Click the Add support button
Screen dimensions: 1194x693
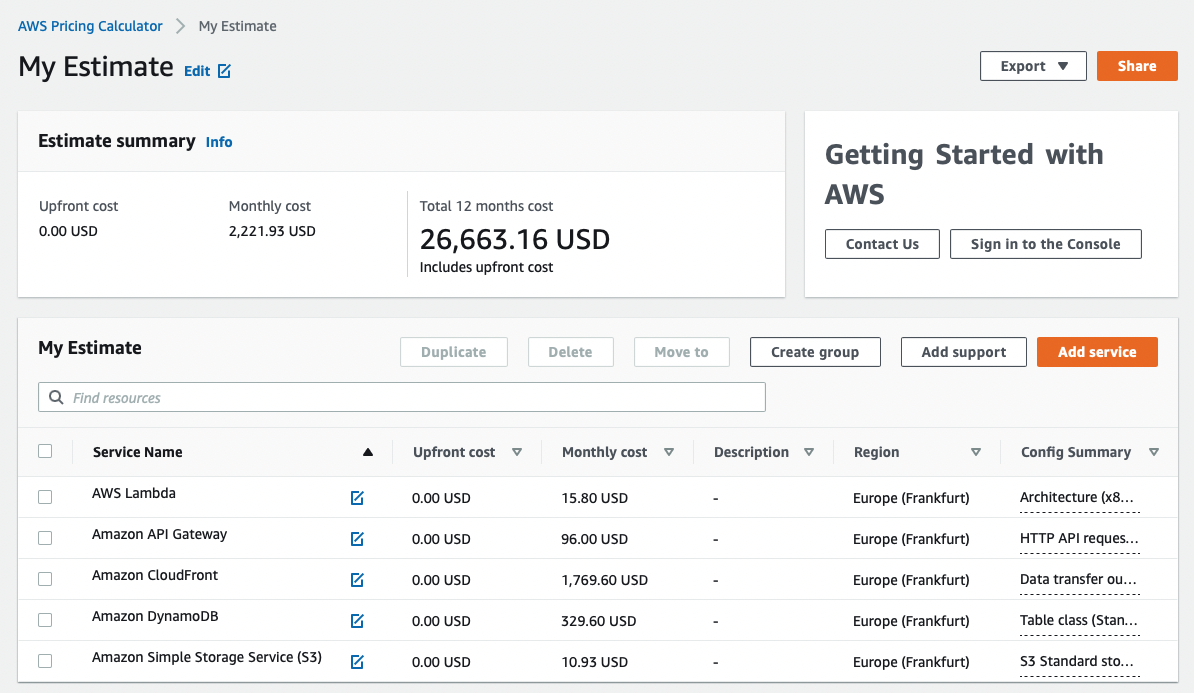click(963, 352)
